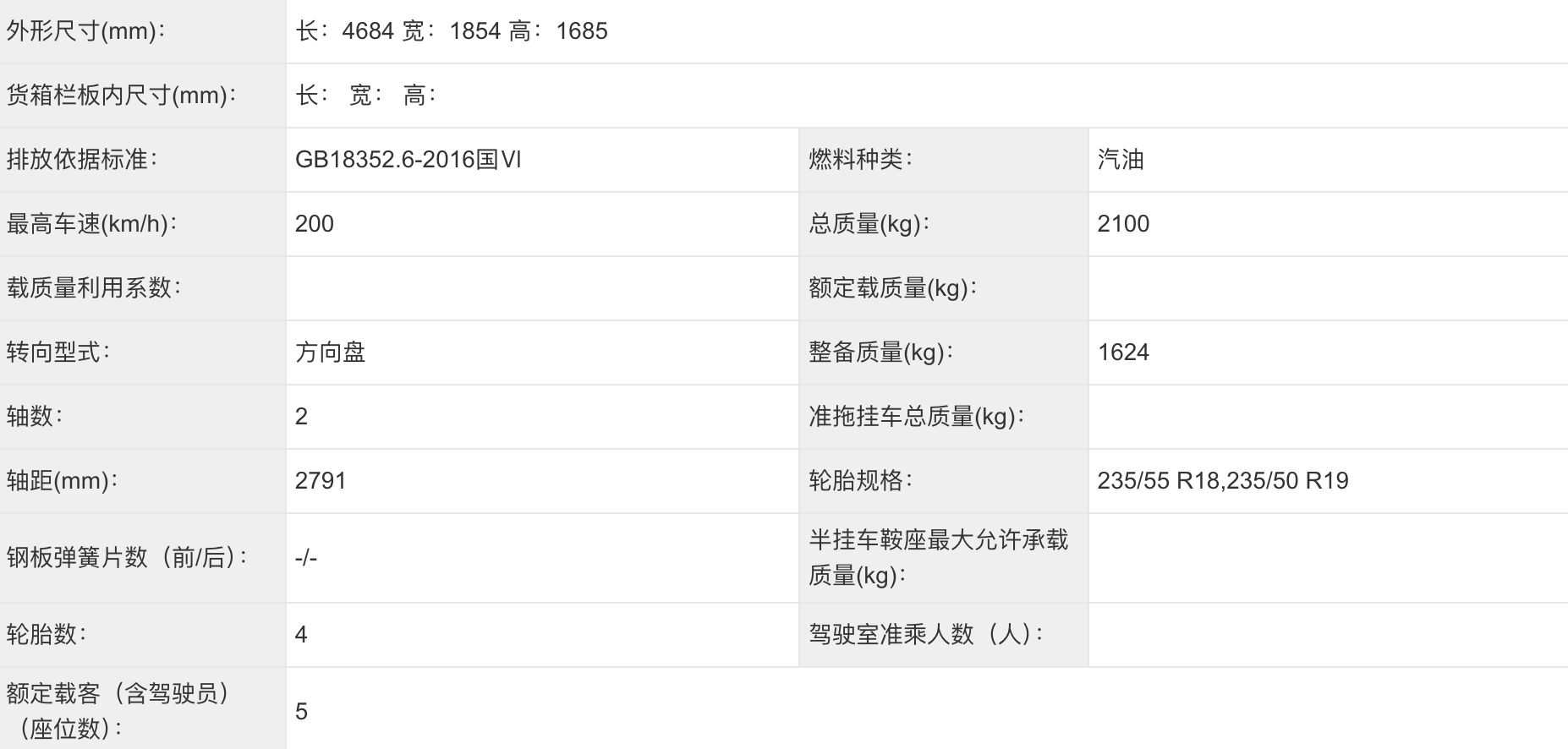
Task: Click the 轴数 value 2
Action: (x=302, y=417)
